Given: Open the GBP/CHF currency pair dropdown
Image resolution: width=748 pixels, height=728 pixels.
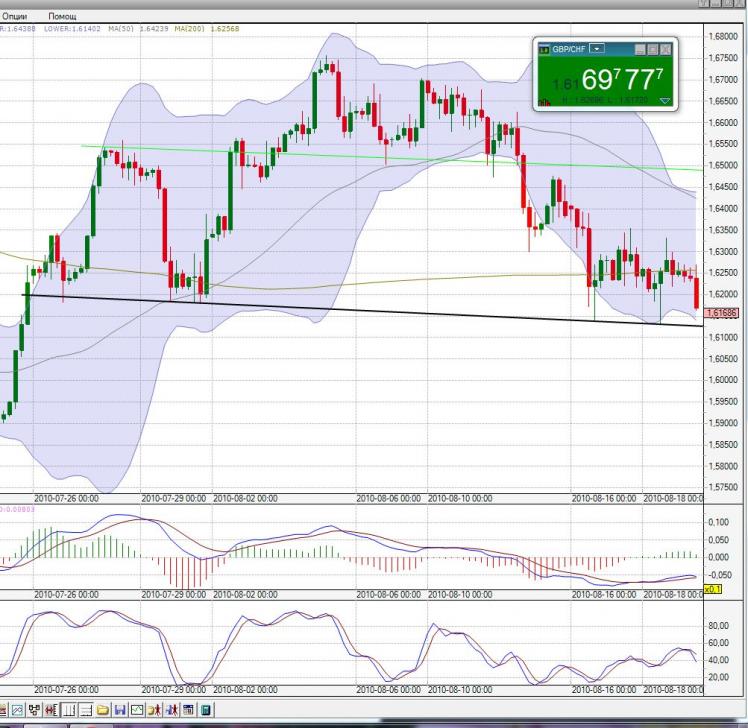Looking at the screenshot, I should coord(597,49).
